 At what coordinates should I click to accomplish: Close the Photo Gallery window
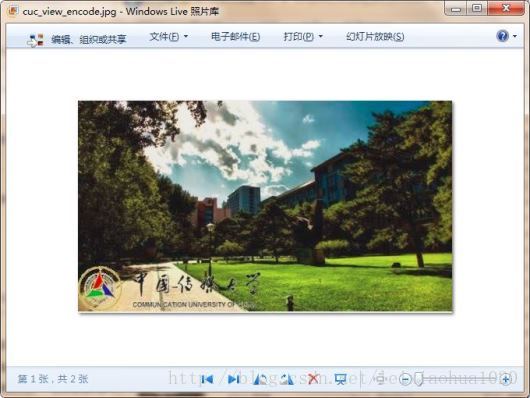click(x=506, y=9)
